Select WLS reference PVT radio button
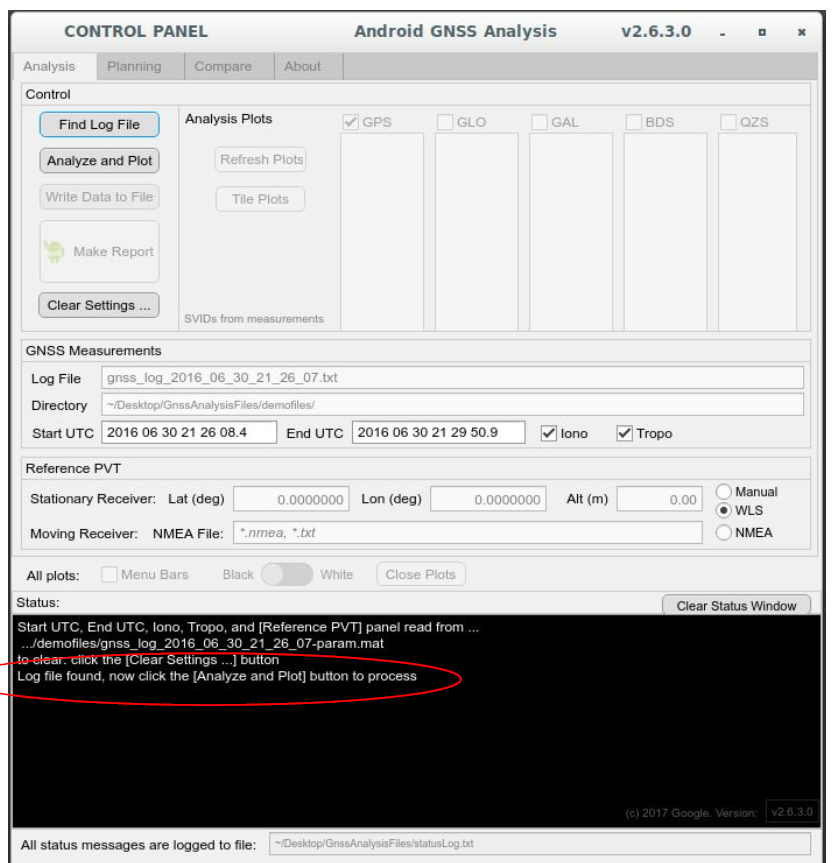Screen dimensions: 832x863 724,510
